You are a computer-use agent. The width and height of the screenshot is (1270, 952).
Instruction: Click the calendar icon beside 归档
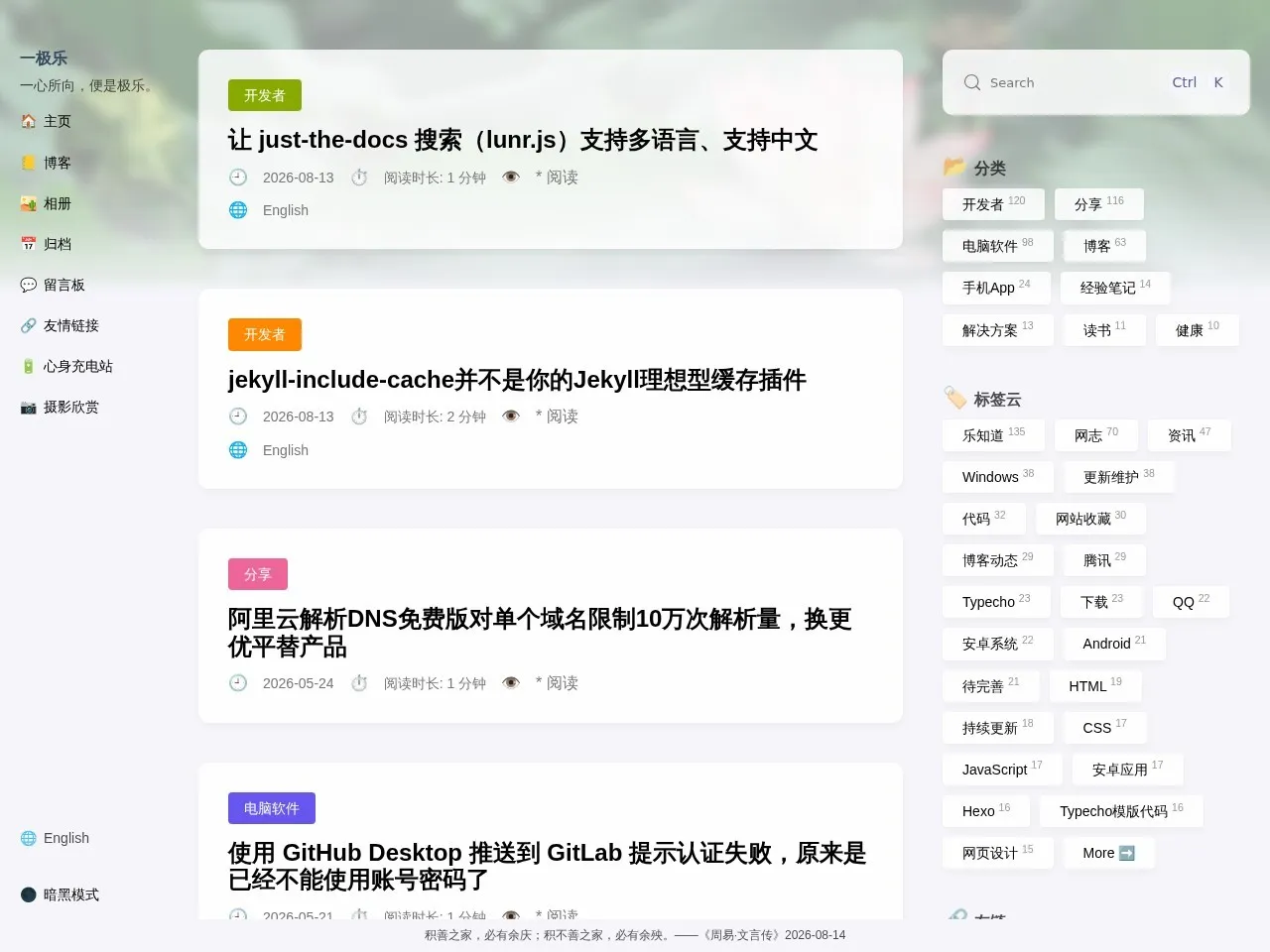click(28, 244)
